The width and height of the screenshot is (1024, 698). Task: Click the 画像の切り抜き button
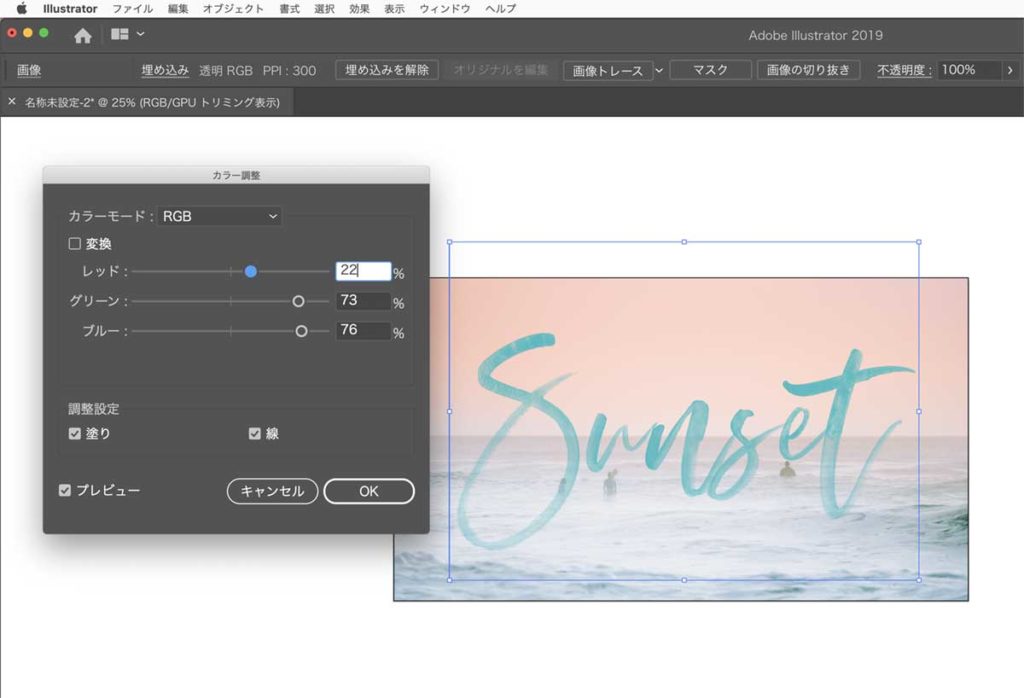[x=808, y=70]
